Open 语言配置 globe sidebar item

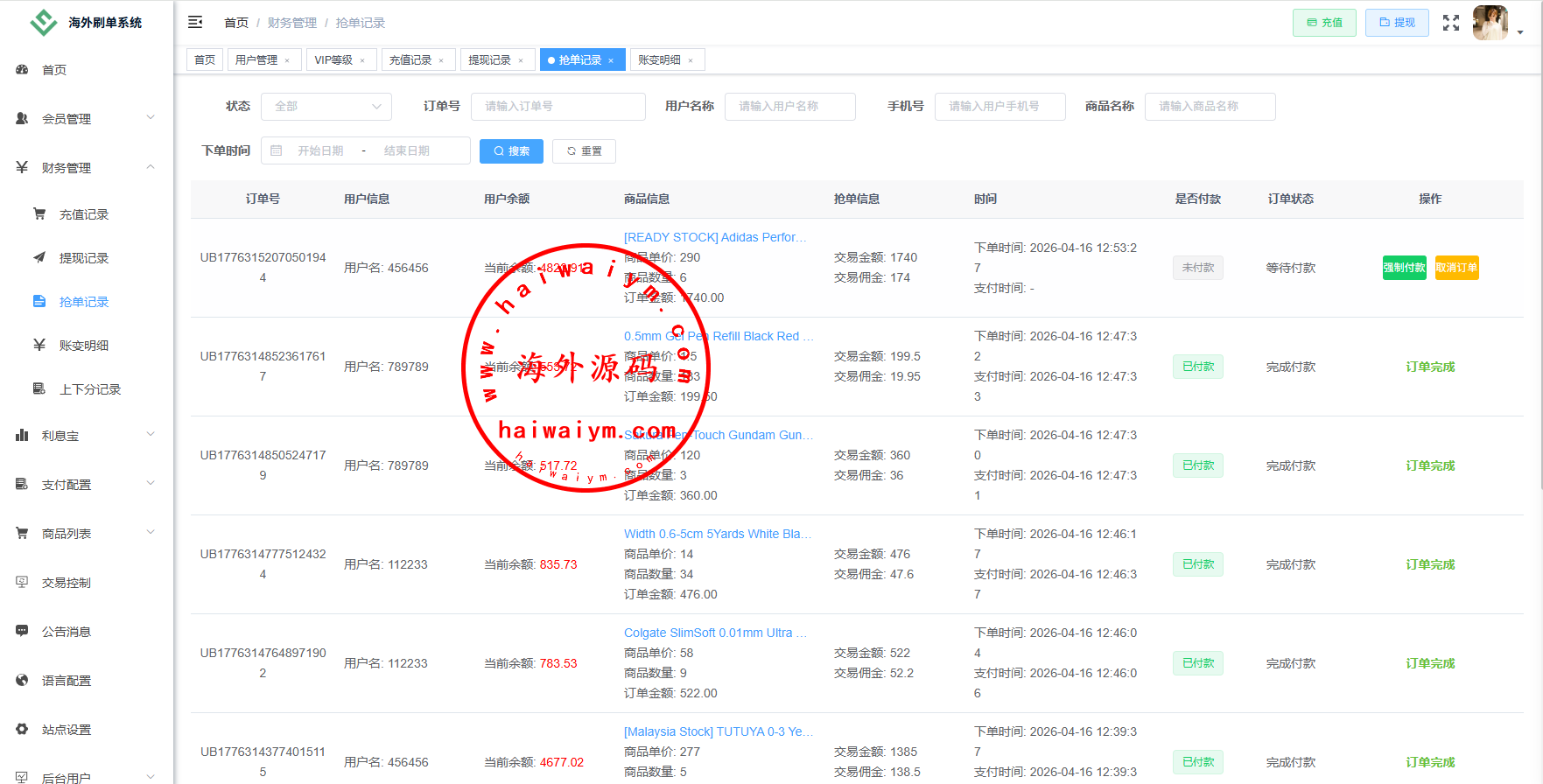coord(66,681)
